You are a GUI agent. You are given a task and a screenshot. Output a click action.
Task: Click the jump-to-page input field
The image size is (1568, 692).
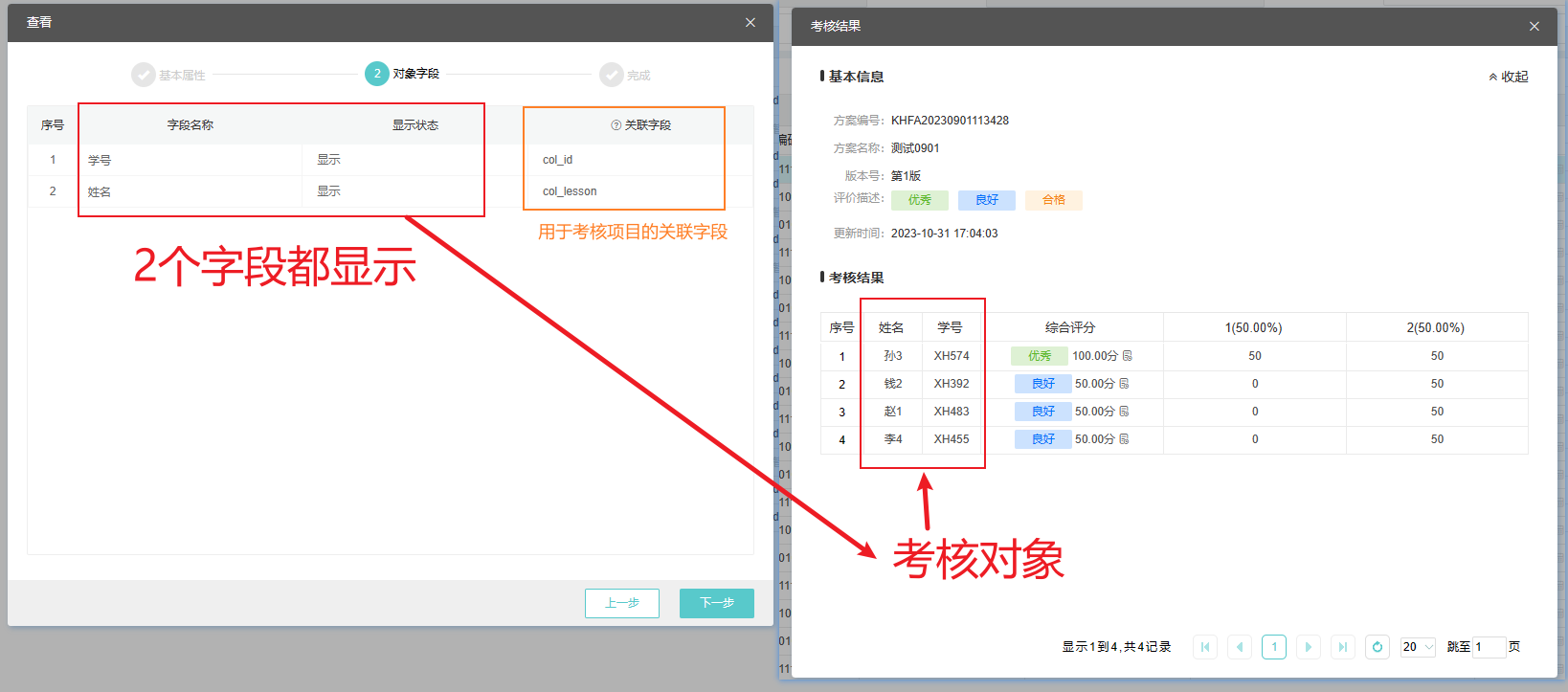1489,647
